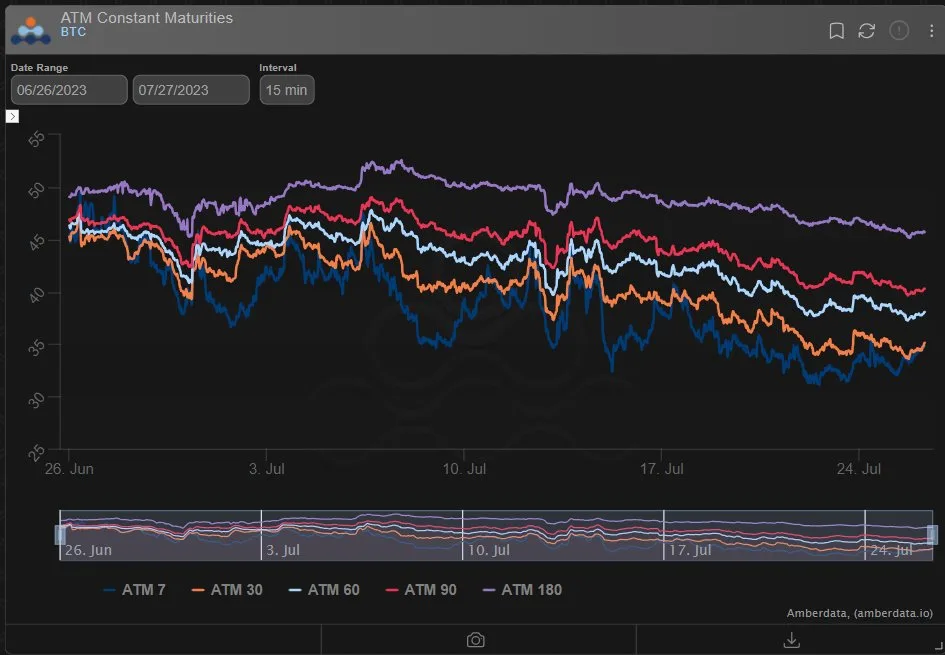
Task: Click the Amberdata, (amberdata.io) credit
Action: coord(859,613)
